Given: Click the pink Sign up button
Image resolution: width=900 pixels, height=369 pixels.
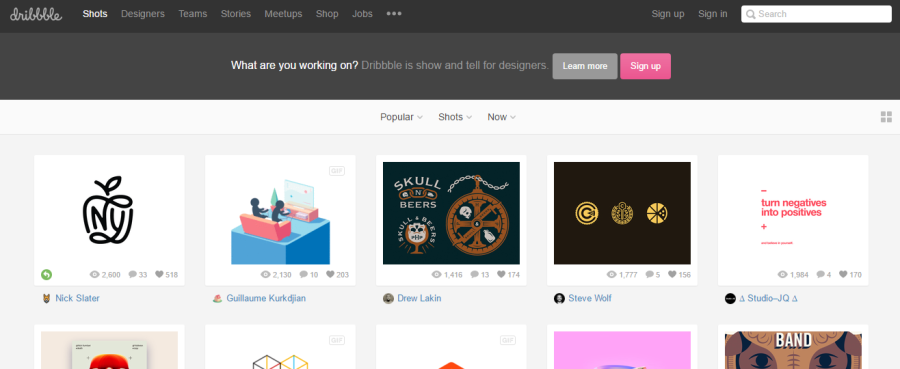Looking at the screenshot, I should pyautogui.click(x=645, y=66).
